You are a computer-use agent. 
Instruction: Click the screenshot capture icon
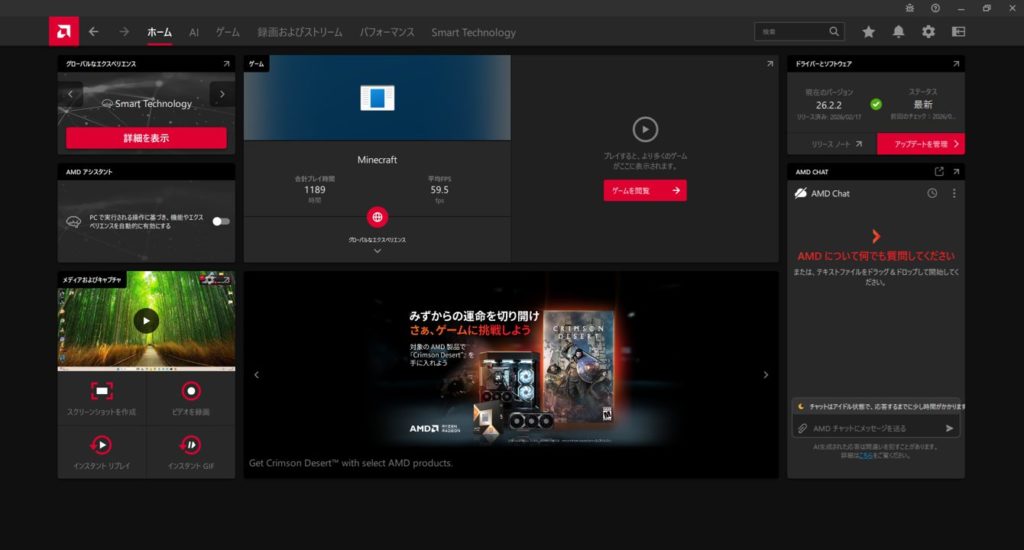pos(102,392)
